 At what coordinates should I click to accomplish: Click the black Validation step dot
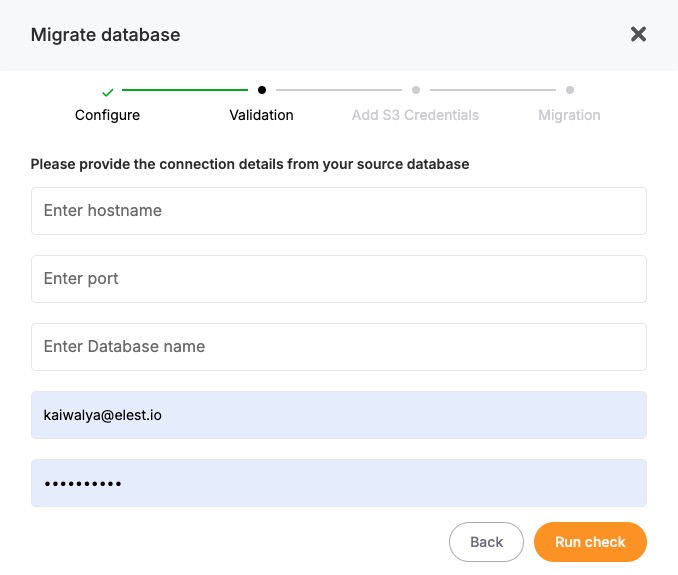tap(262, 90)
